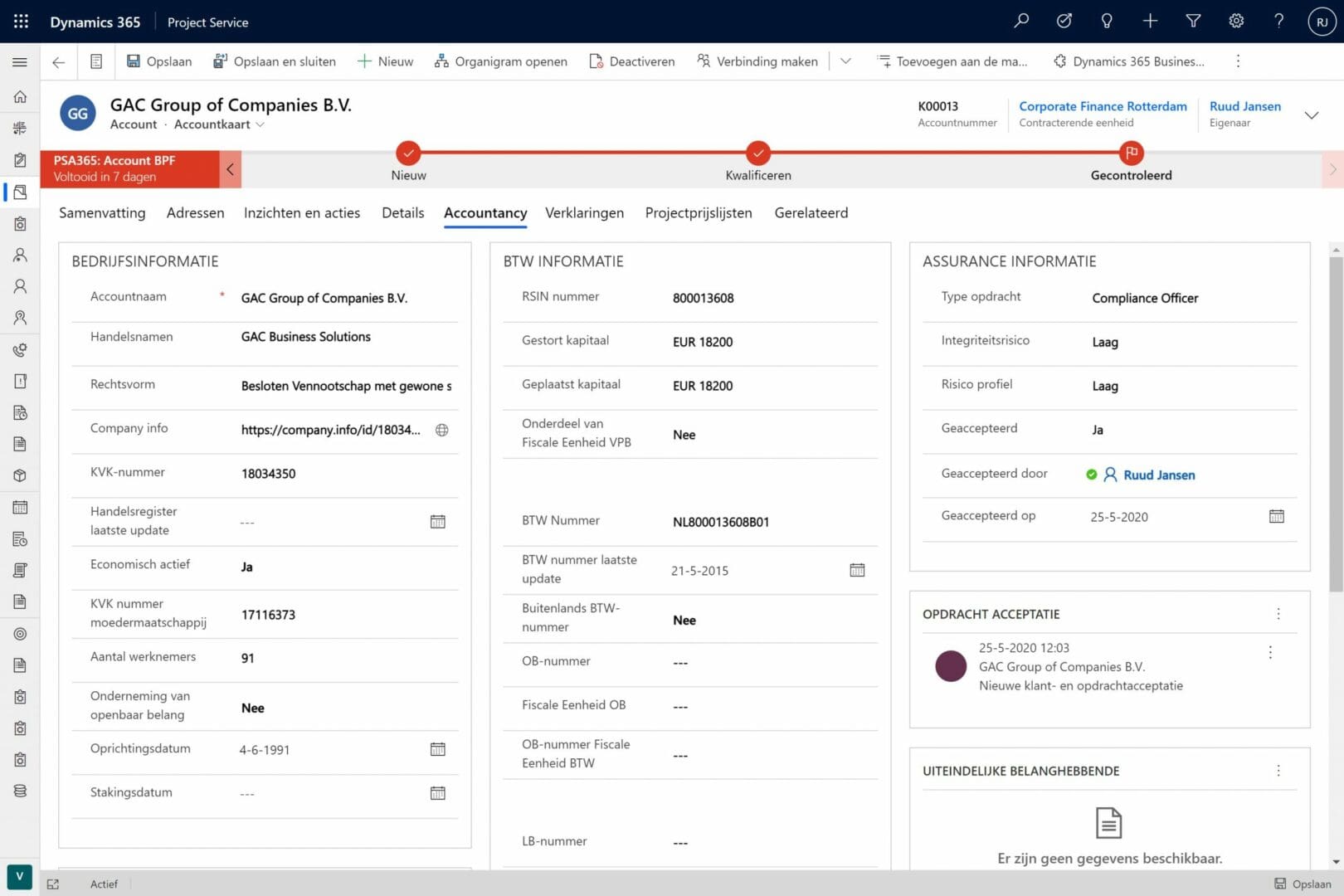Image resolution: width=1344 pixels, height=896 pixels.
Task: Click the search magnifier icon
Action: click(1021, 22)
